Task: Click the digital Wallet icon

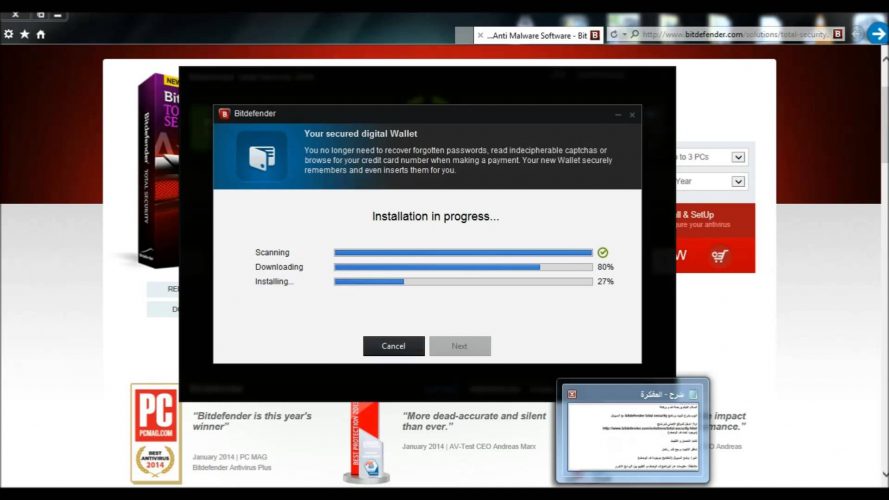Action: pos(262,156)
